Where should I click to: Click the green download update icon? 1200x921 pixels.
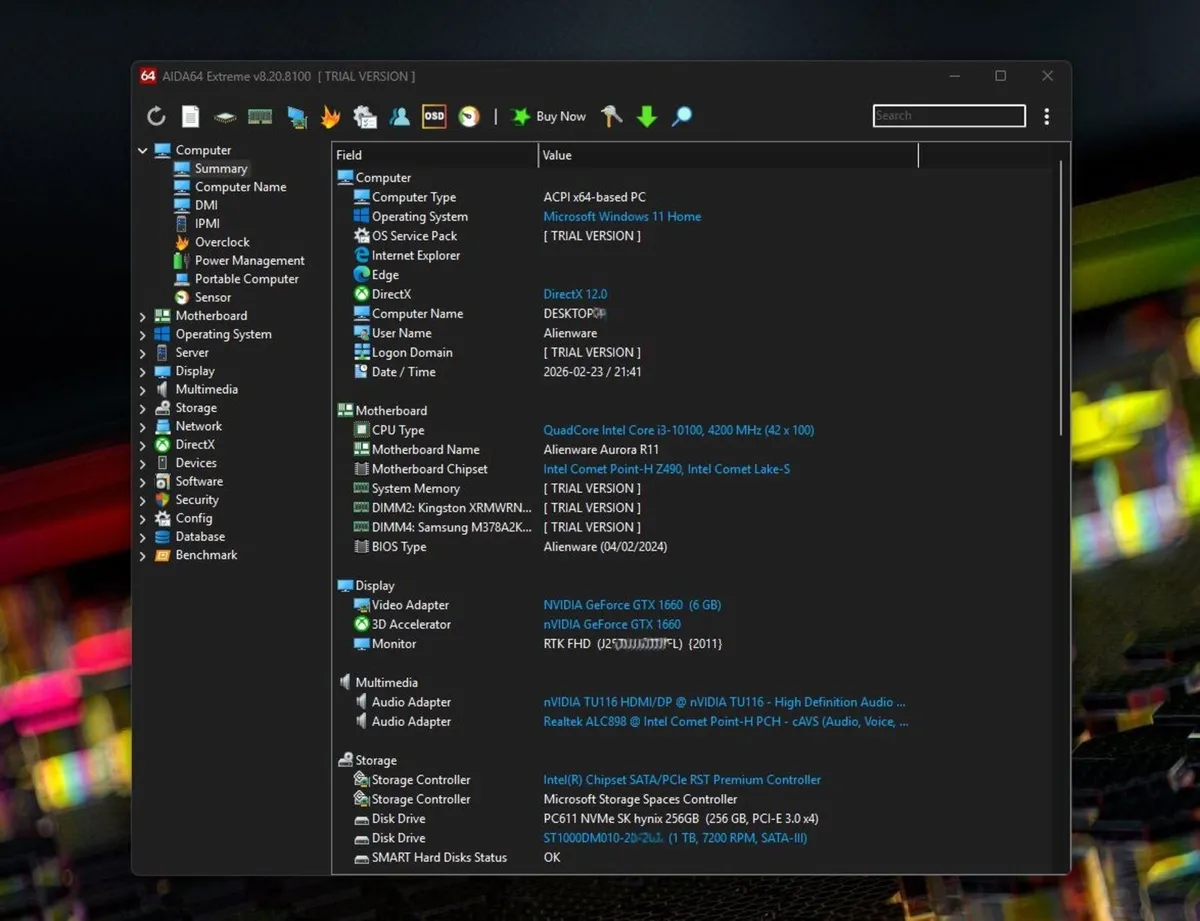tap(647, 116)
